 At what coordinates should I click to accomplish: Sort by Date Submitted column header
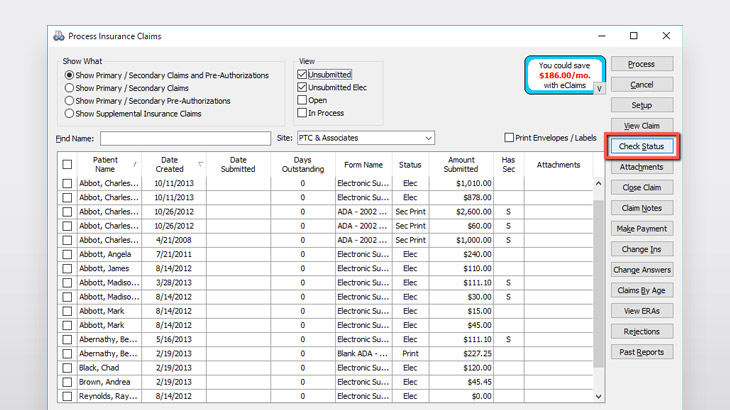(x=238, y=164)
